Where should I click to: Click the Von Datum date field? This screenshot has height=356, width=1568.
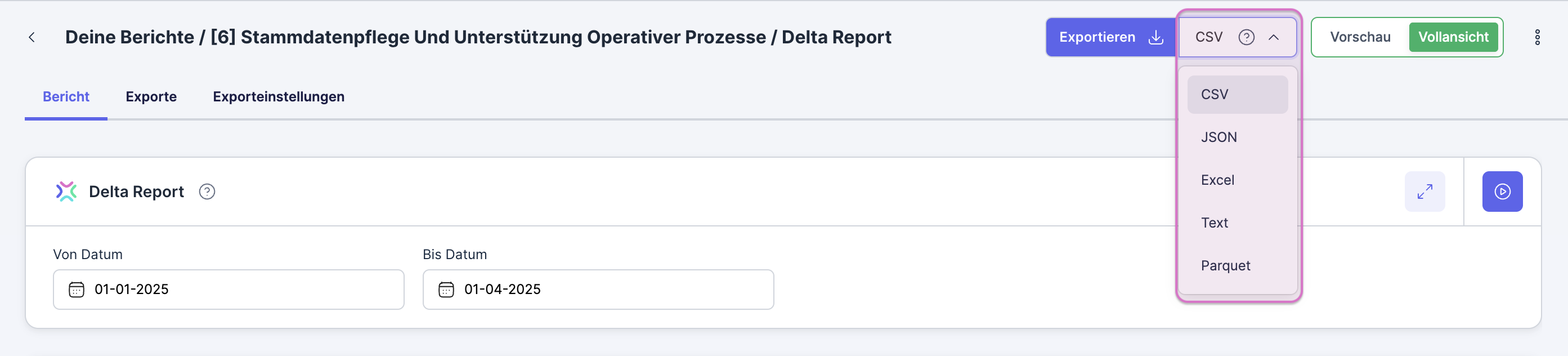coord(229,290)
